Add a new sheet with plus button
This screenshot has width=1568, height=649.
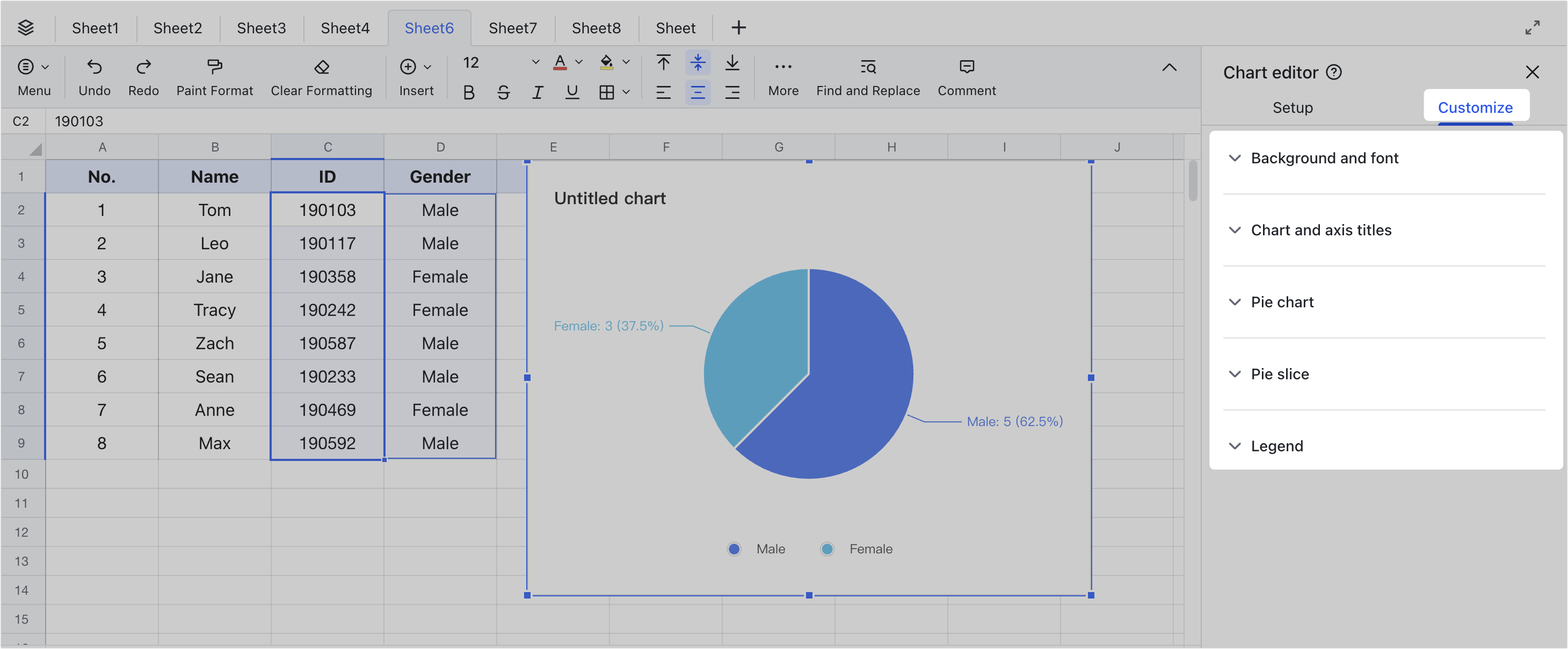click(738, 27)
